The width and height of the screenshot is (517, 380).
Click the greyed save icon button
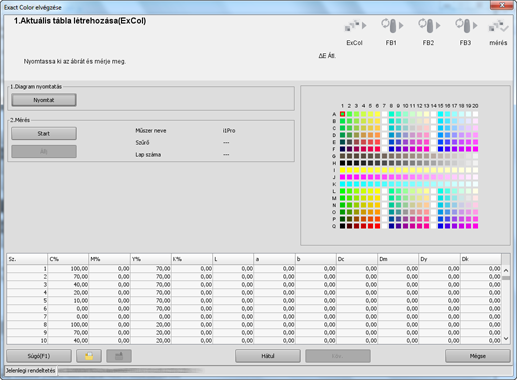(119, 356)
